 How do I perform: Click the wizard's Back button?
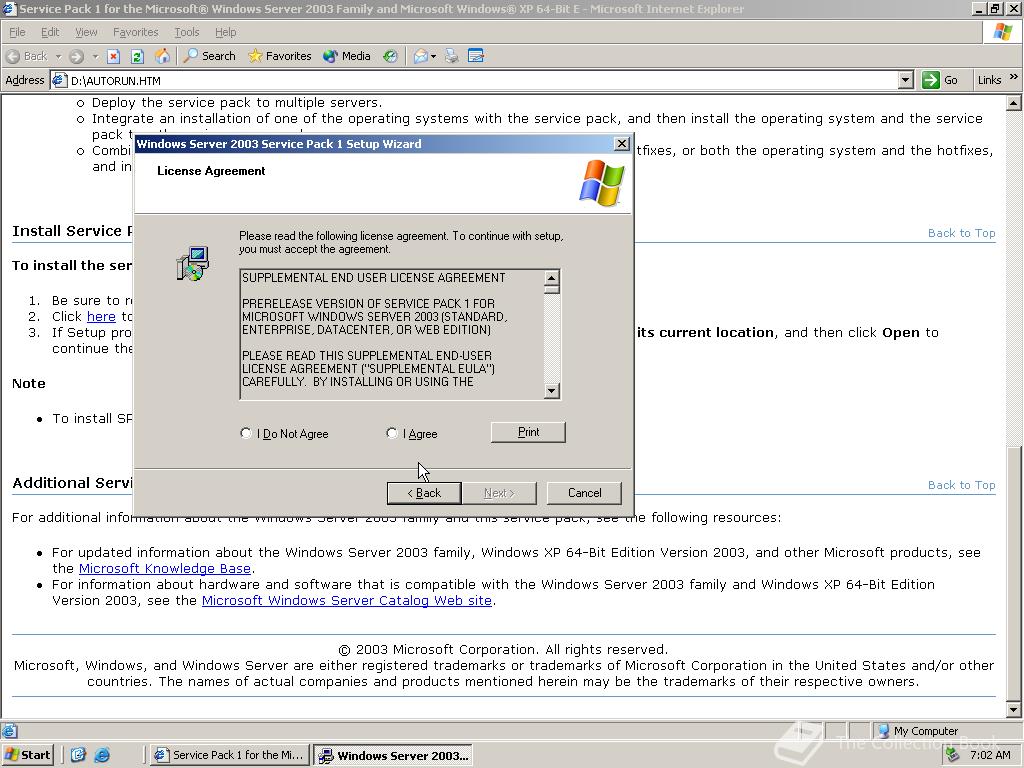coord(424,493)
